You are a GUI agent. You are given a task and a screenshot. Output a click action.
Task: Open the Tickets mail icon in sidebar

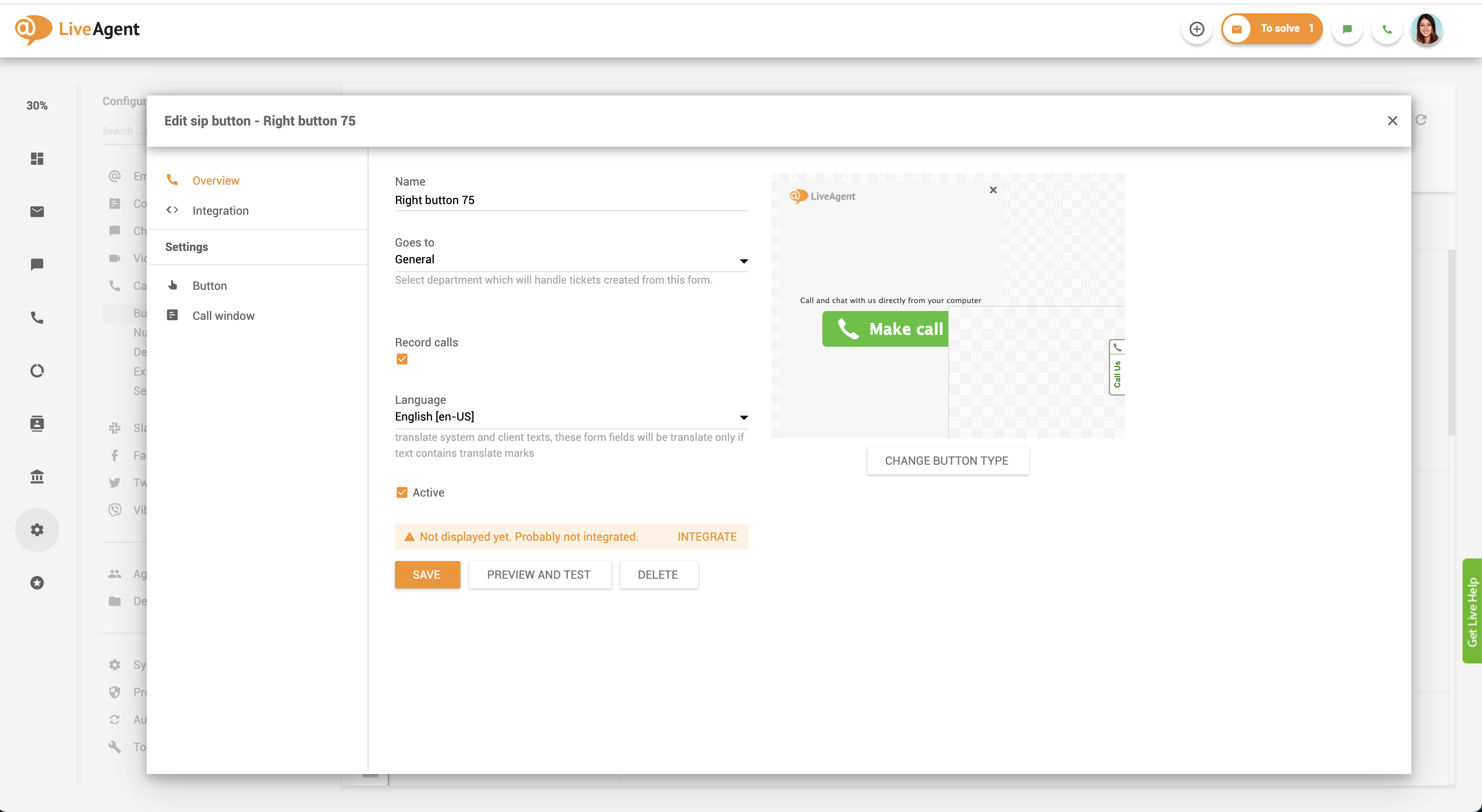click(37, 212)
